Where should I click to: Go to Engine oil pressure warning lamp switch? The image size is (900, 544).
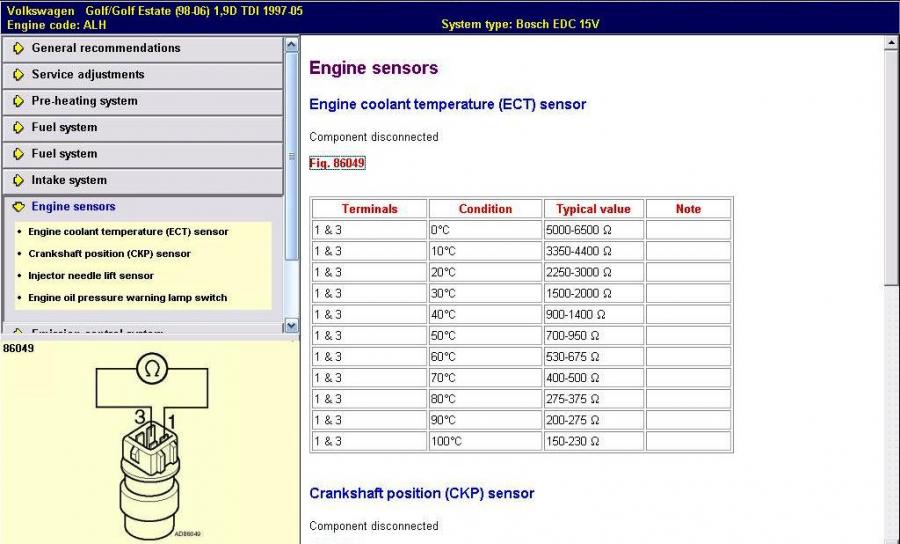click(127, 298)
